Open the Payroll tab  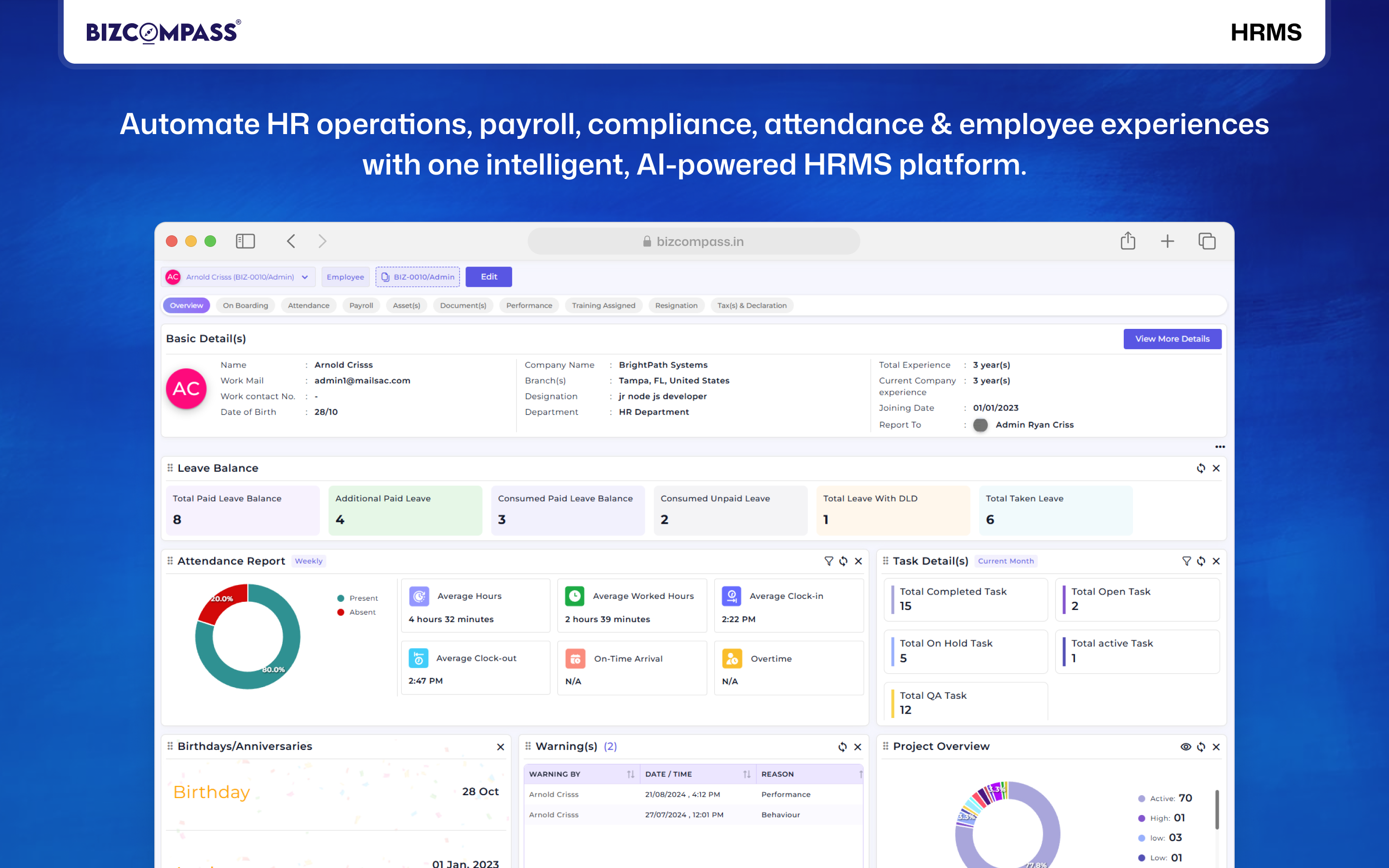pos(361,305)
